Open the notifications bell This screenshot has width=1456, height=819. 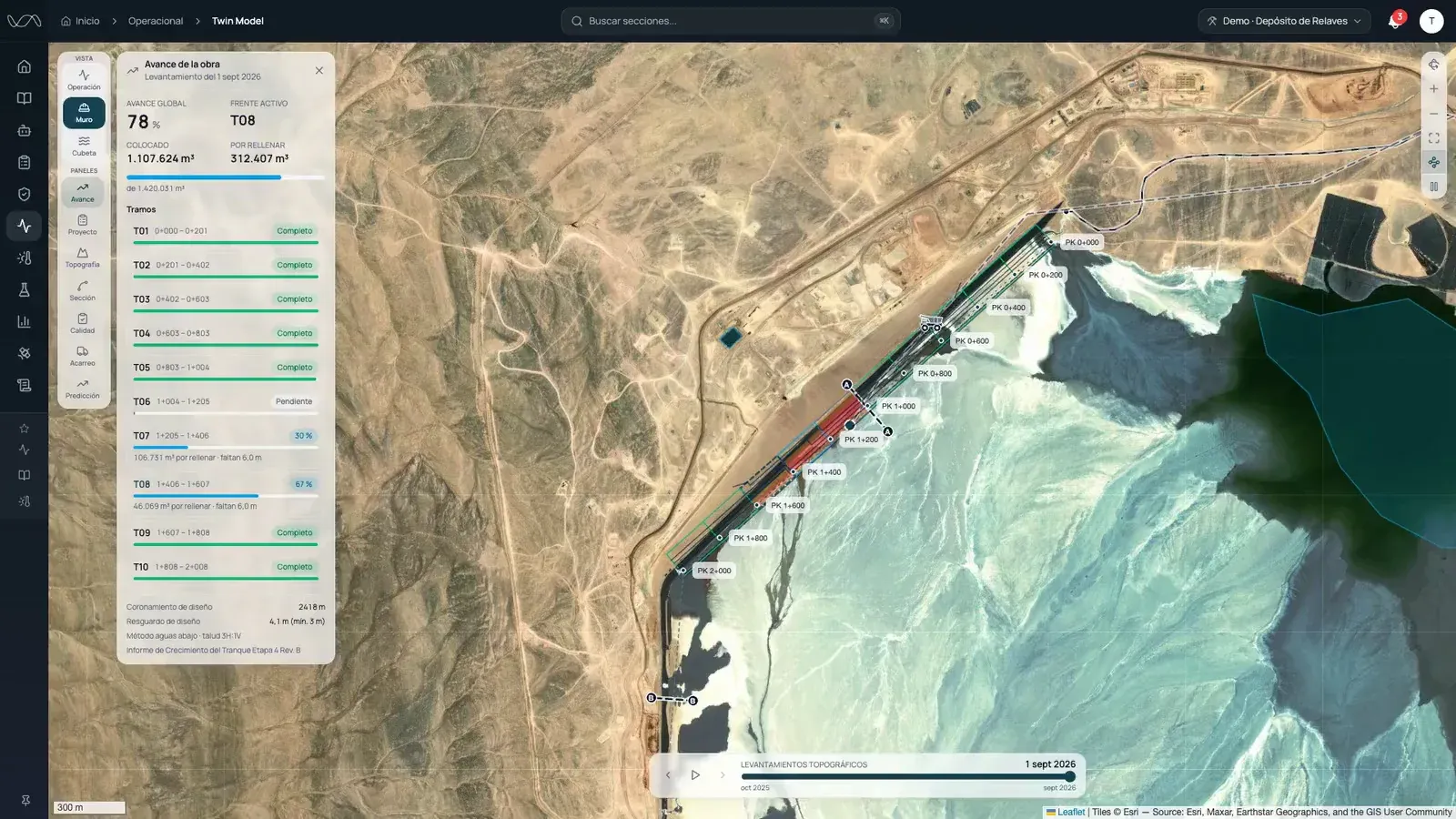click(x=1395, y=21)
